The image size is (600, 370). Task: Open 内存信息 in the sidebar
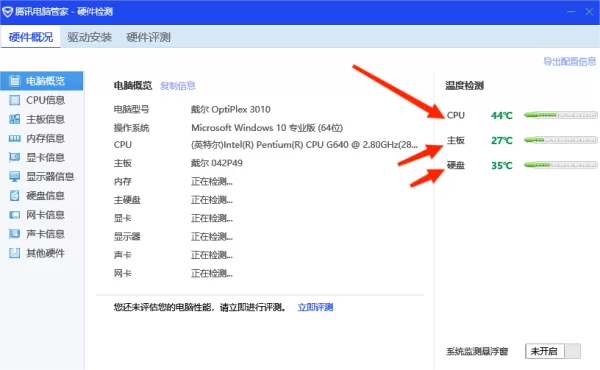41,138
